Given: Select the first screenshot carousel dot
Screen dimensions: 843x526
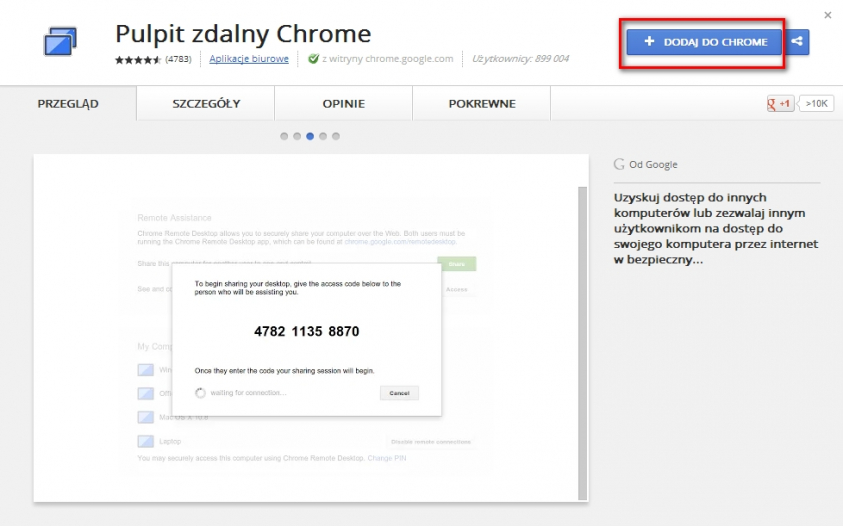Looking at the screenshot, I should tap(284, 136).
